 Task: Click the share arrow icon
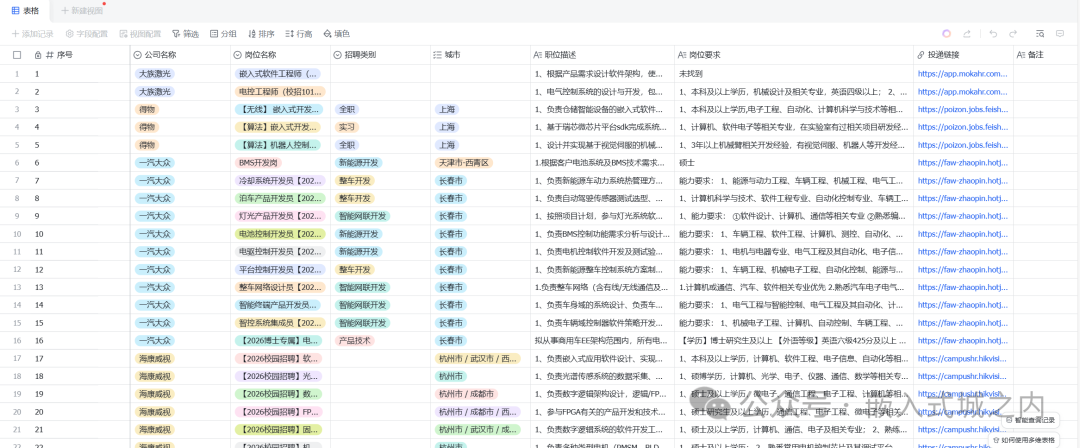[967, 34]
